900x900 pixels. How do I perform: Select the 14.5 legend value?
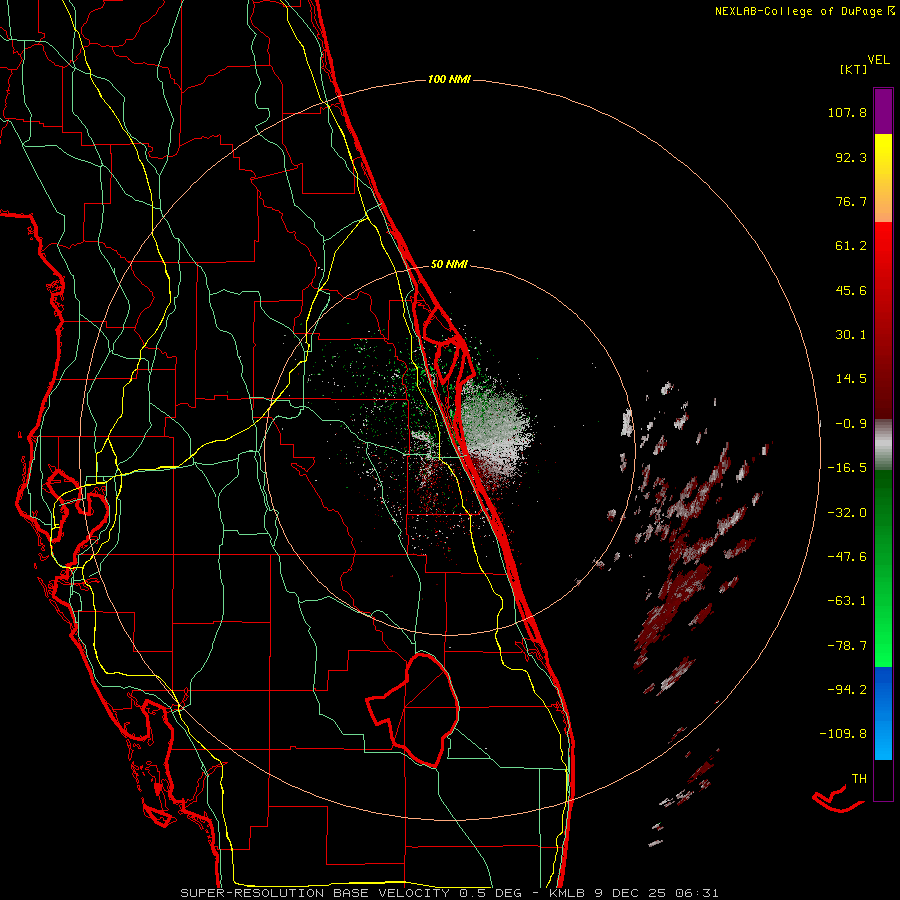pyautogui.click(x=851, y=379)
